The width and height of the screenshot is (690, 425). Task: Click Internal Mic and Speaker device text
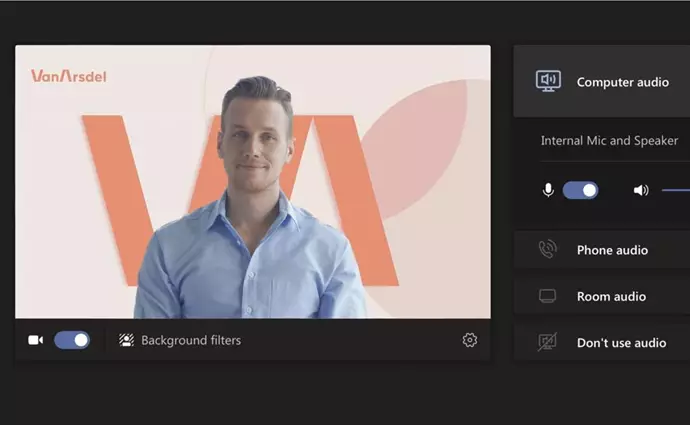click(x=609, y=141)
